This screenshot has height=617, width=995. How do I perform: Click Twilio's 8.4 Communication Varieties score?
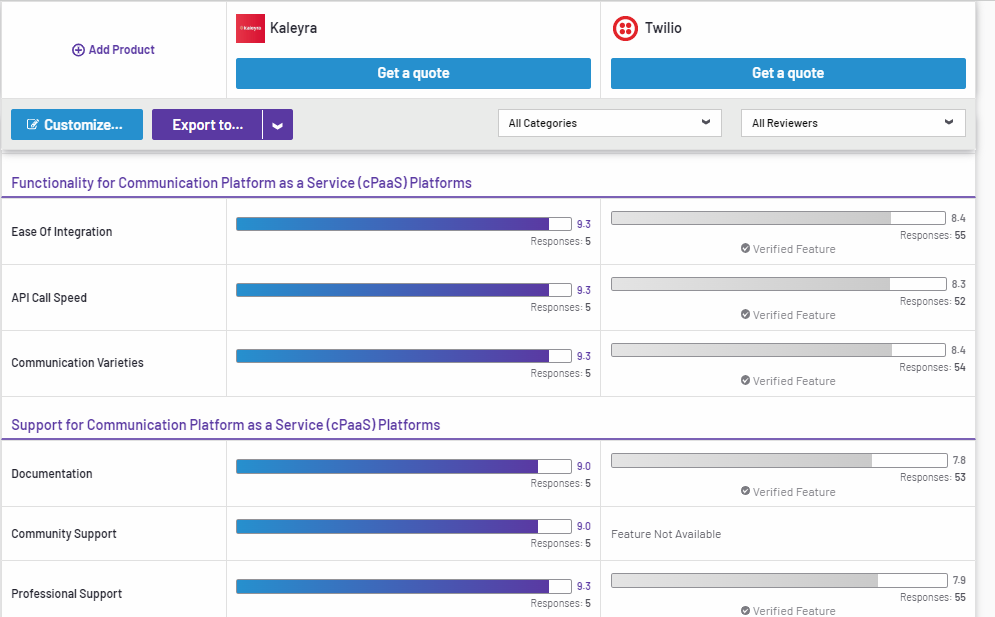point(958,350)
